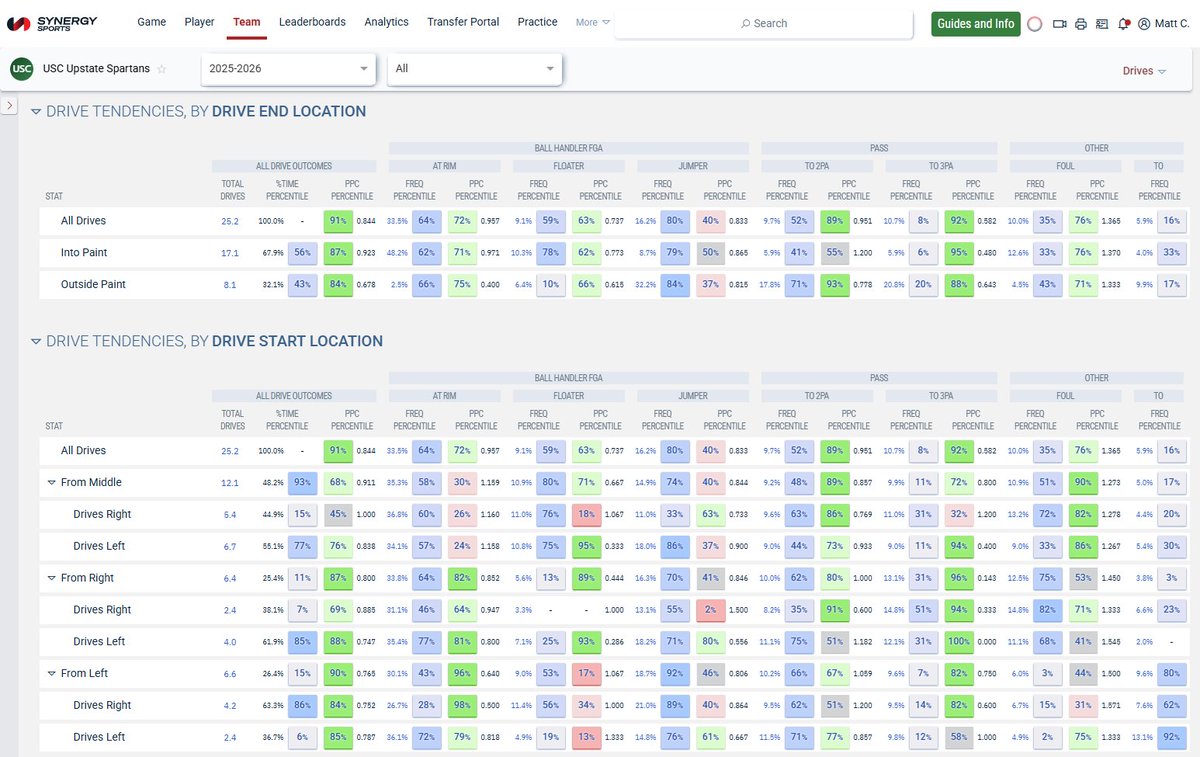Open the Transfer Portal tab

tap(463, 22)
